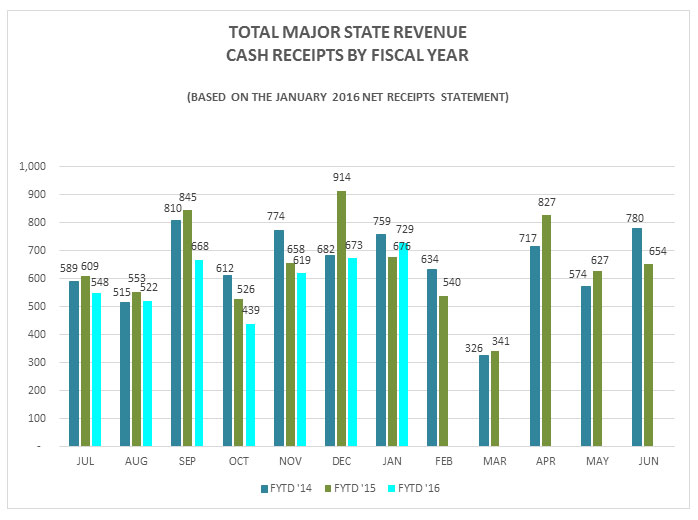
Task: Click the 500 vertical axis label
Action: pyautogui.click(x=38, y=306)
